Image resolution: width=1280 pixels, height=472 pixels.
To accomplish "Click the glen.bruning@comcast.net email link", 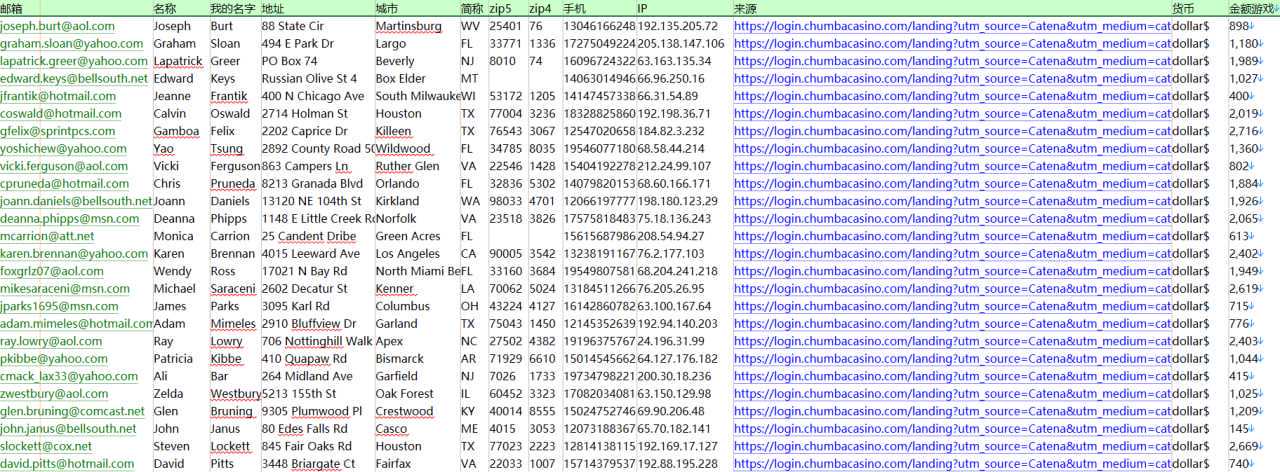I will pos(72,411).
